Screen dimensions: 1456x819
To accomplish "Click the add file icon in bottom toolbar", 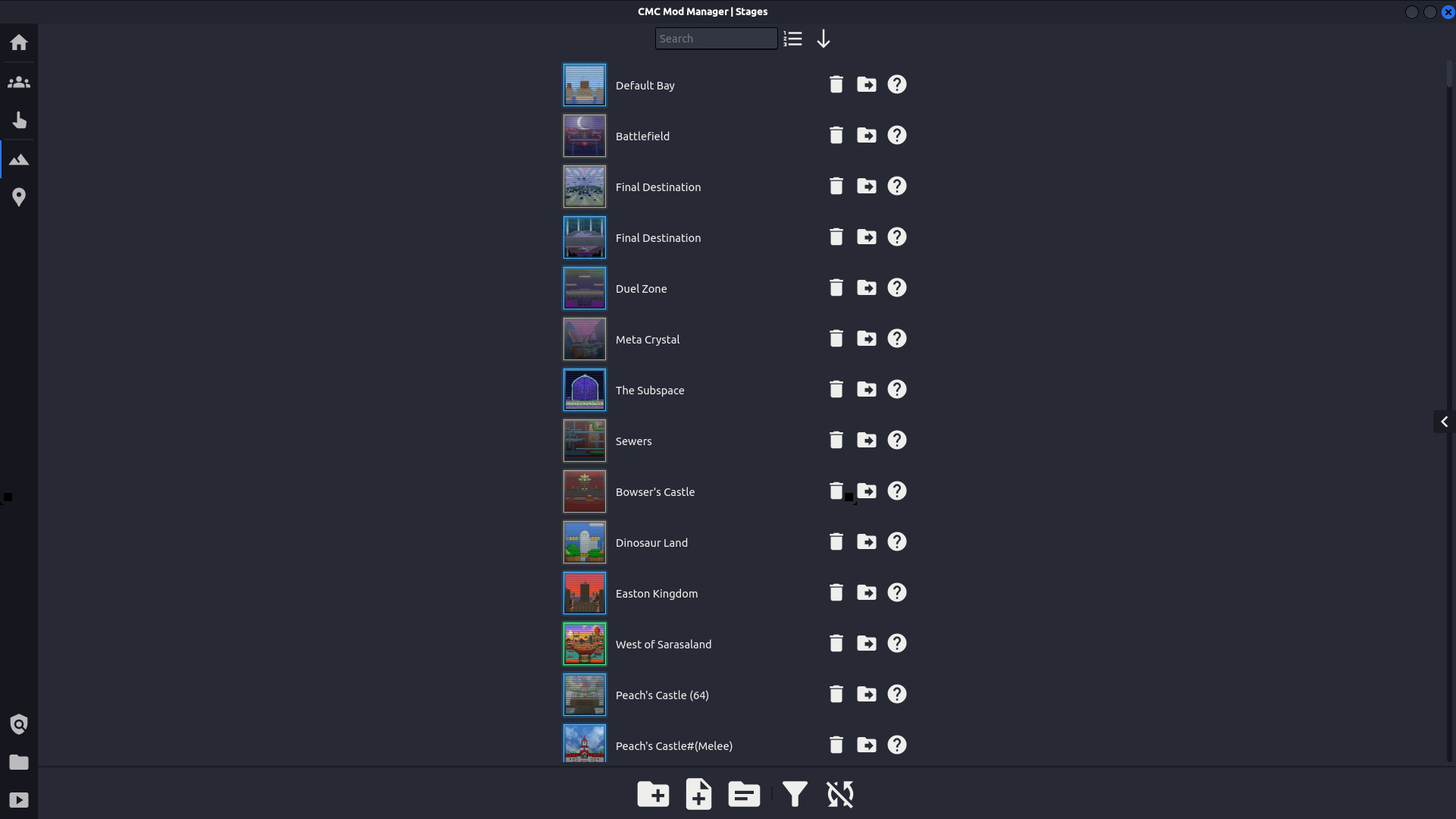I will pyautogui.click(x=698, y=794).
